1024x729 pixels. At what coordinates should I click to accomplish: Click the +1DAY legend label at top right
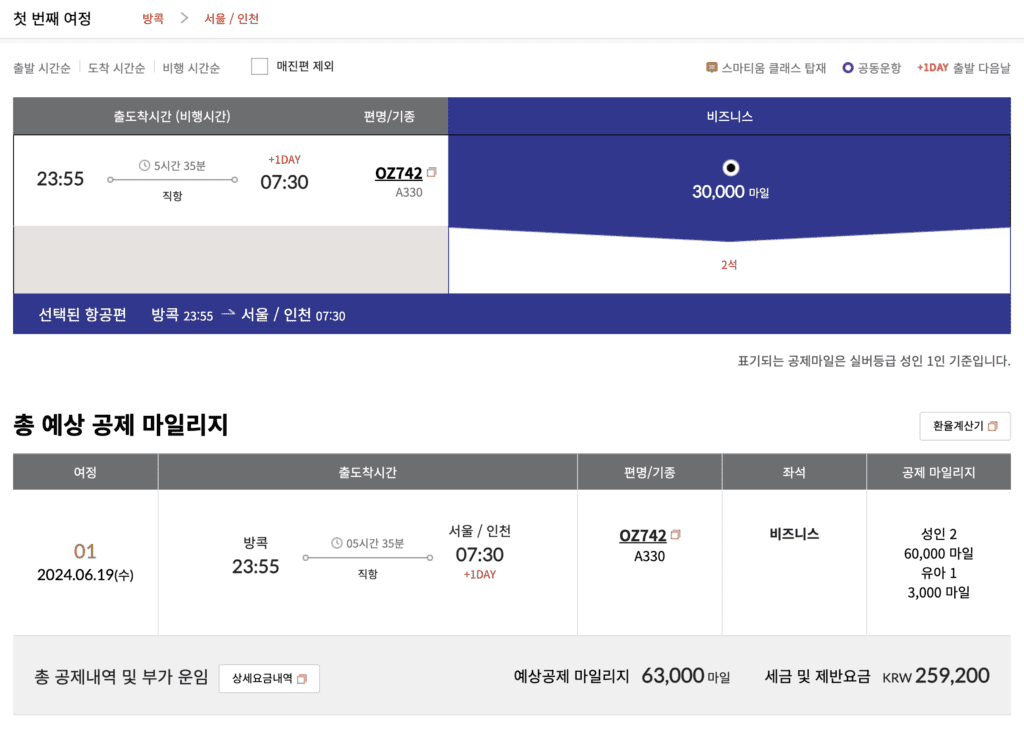(x=933, y=67)
